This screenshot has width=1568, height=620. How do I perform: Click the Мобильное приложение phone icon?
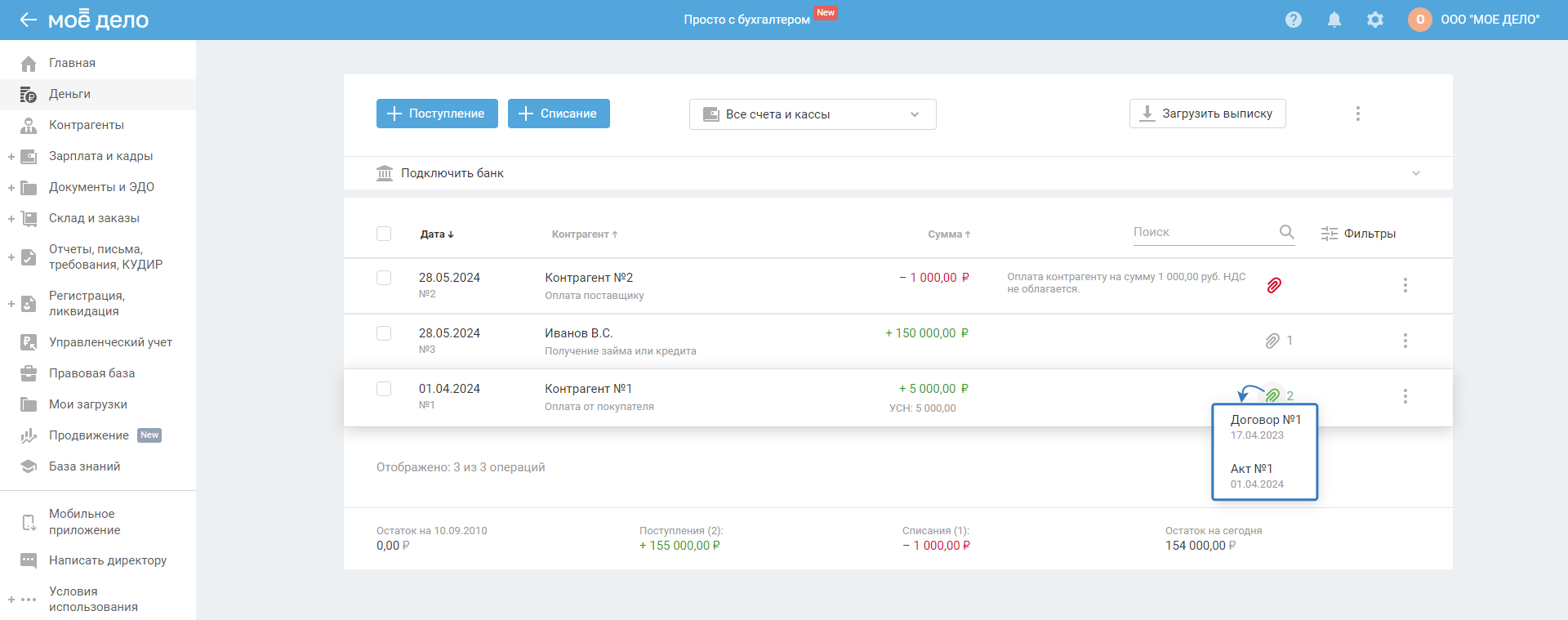(x=29, y=522)
